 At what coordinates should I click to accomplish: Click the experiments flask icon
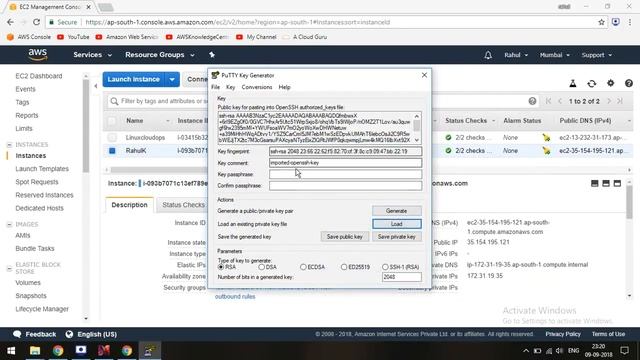coord(573,83)
